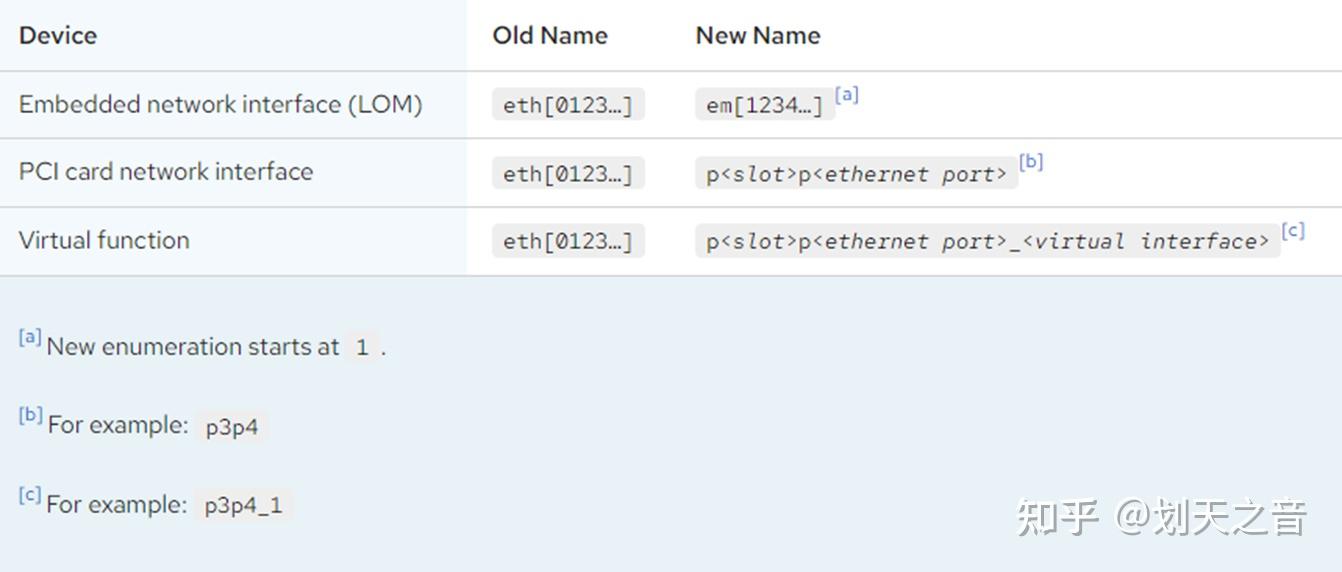Screen dimensions: 1342x572
Task: Click the 'Virtual function' cell
Action: [104, 240]
